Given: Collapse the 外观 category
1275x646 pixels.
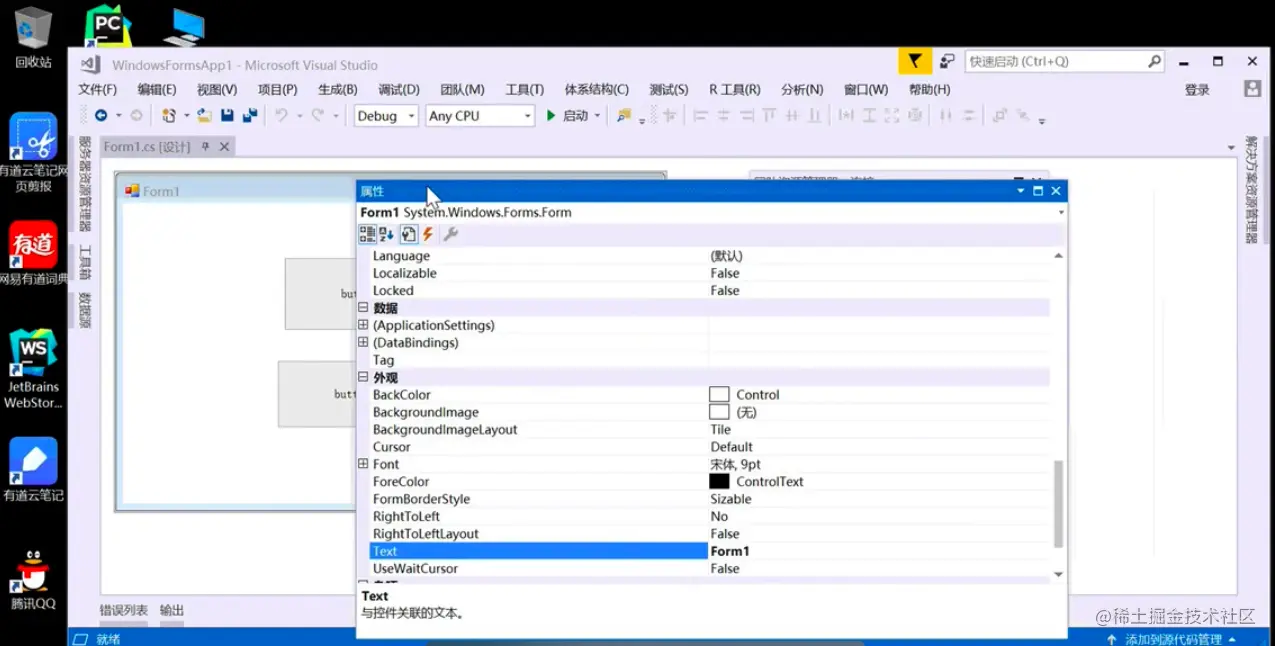Looking at the screenshot, I should click(x=364, y=377).
